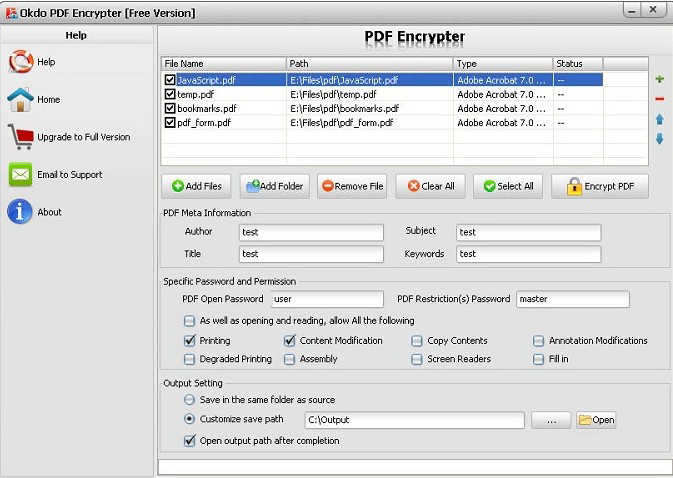Click the PDF Open Password field

click(x=327, y=299)
